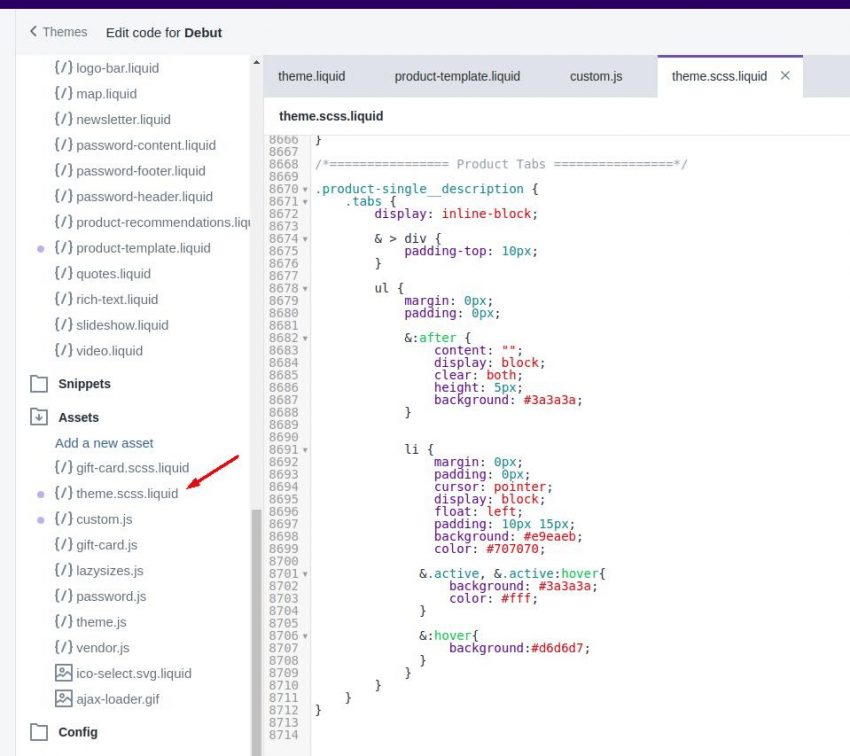Switch to the theme.liquid tab
The width and height of the screenshot is (850, 756).
(x=311, y=76)
